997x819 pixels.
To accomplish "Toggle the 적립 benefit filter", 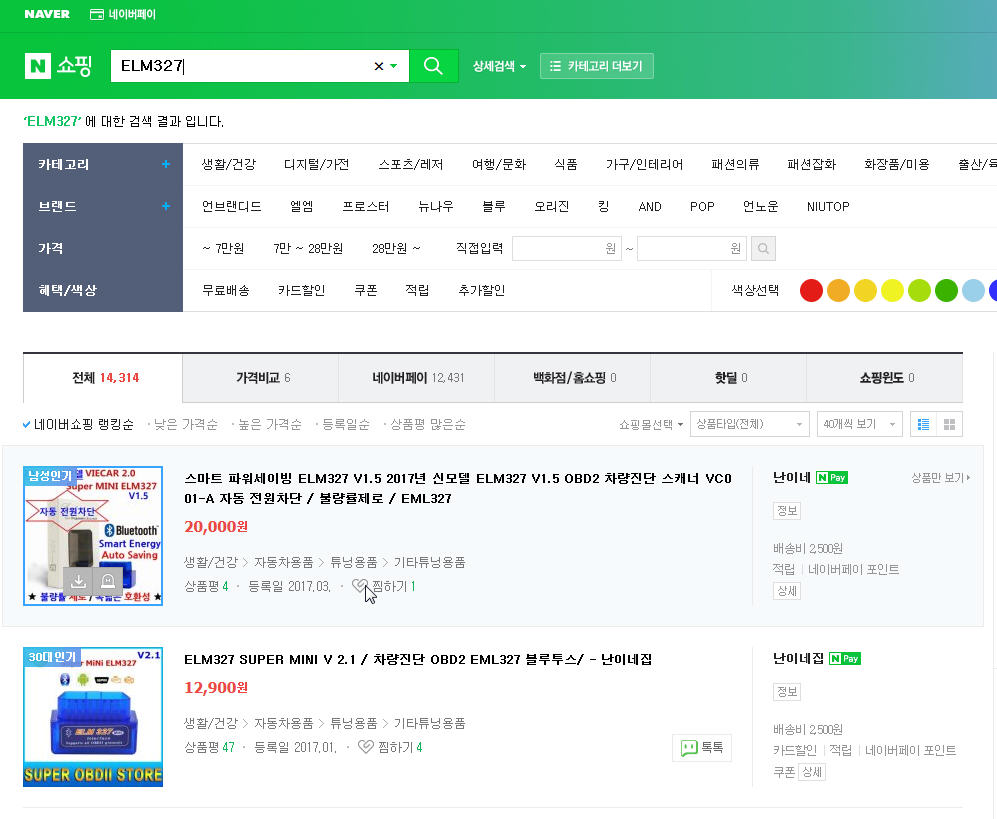I will (x=417, y=290).
